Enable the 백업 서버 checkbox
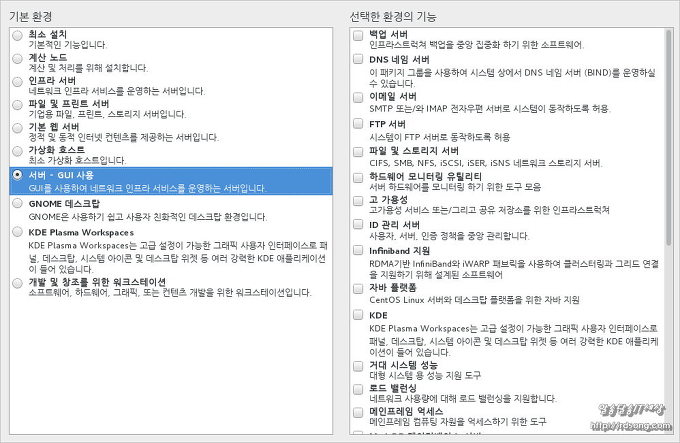680x443 pixels. pyautogui.click(x=358, y=35)
